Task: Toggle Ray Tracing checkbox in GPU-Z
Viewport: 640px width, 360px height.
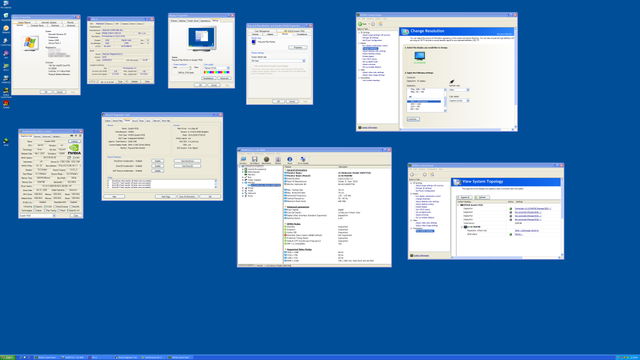Action: (45, 211)
